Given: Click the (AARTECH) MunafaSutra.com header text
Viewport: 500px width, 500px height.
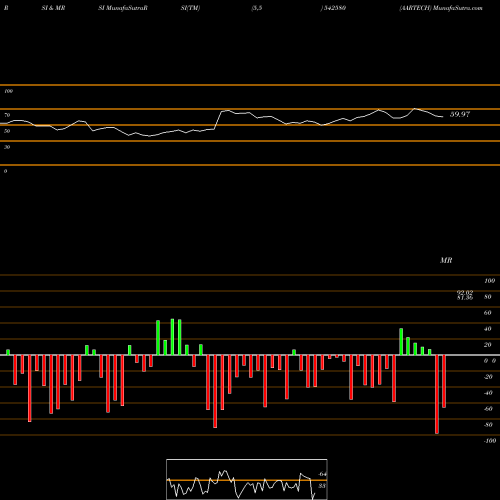Looking at the screenshot, I should [x=441, y=8].
